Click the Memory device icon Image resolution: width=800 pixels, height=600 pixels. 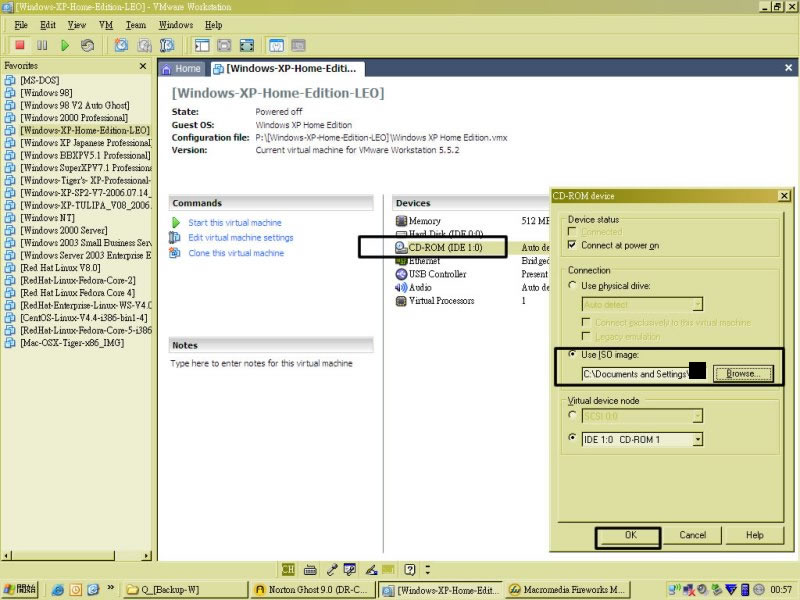(401, 221)
